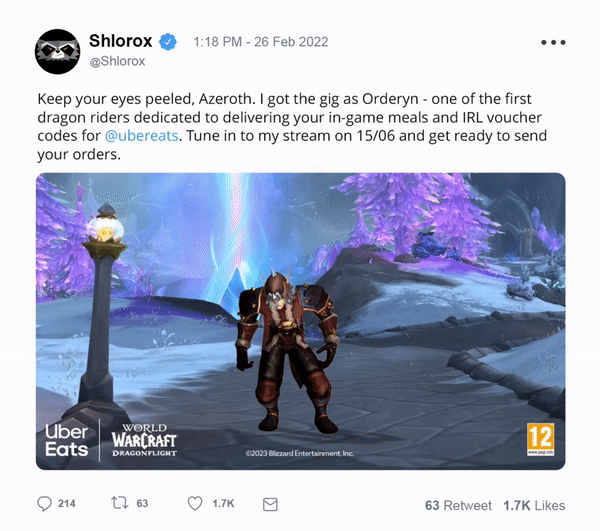Open the three-dot more options menu
The image size is (600, 531).
pyautogui.click(x=553, y=42)
